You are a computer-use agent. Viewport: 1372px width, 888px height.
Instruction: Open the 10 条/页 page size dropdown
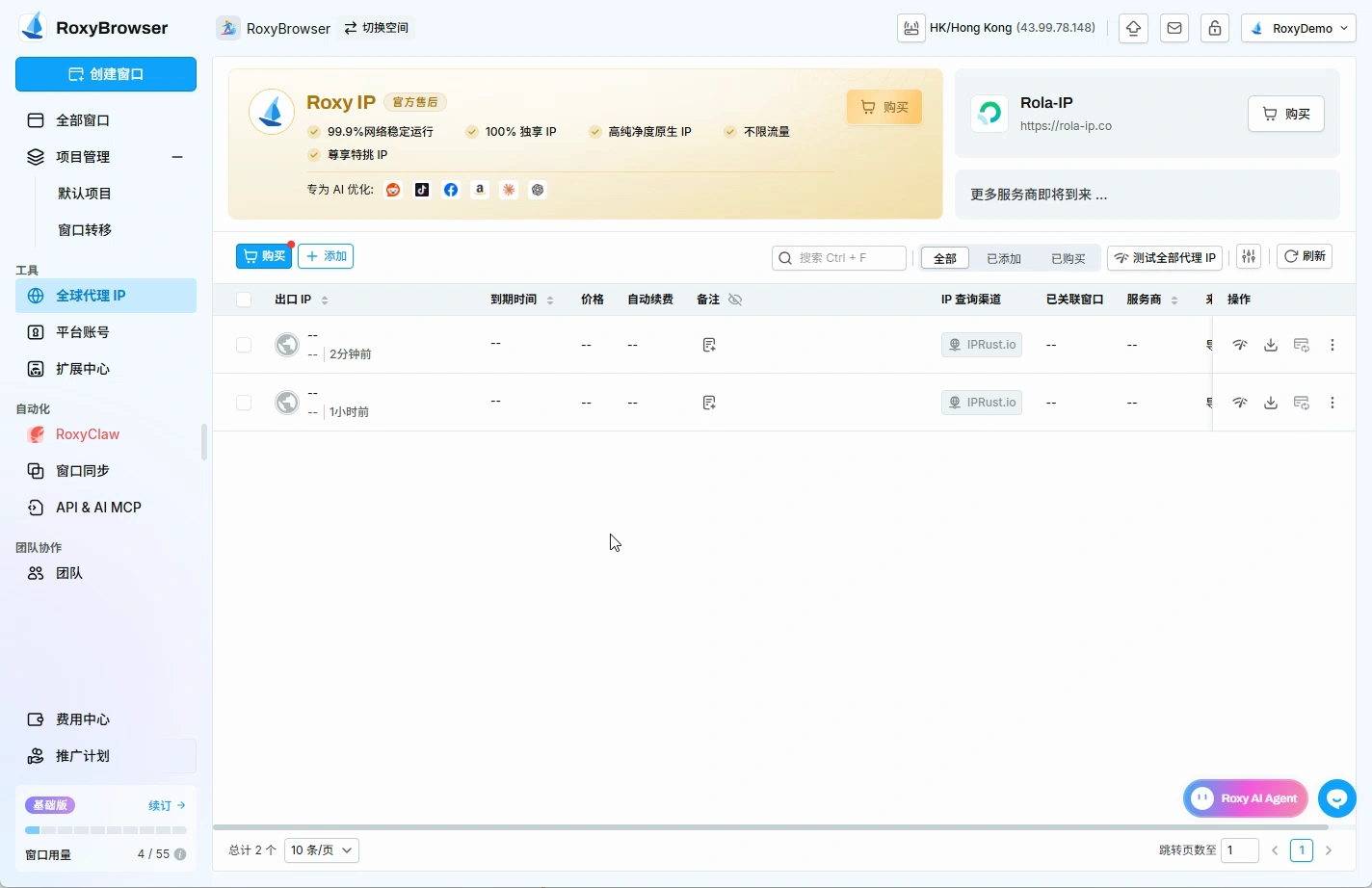click(x=322, y=850)
